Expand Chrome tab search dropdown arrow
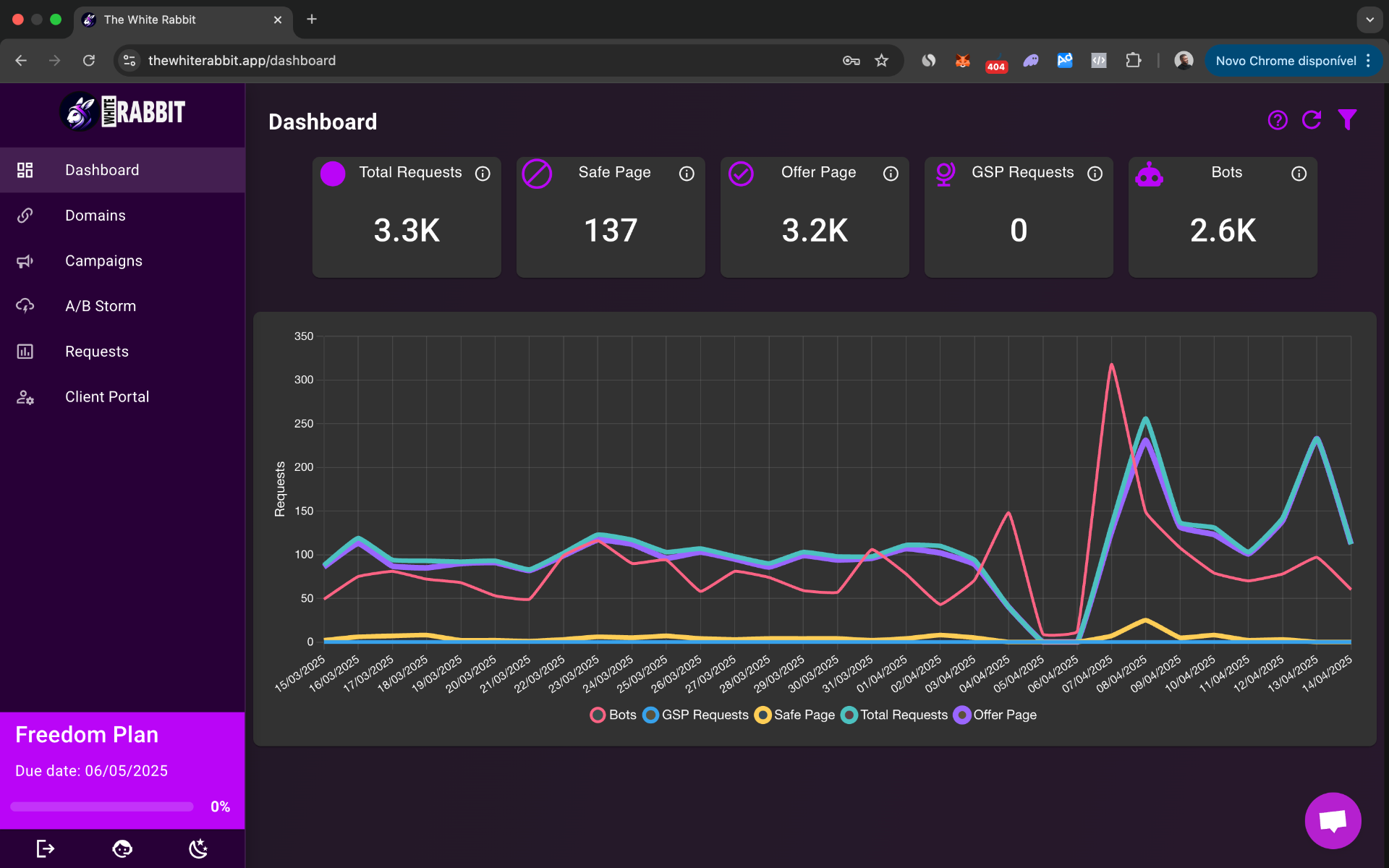1389x868 pixels. (x=1369, y=20)
